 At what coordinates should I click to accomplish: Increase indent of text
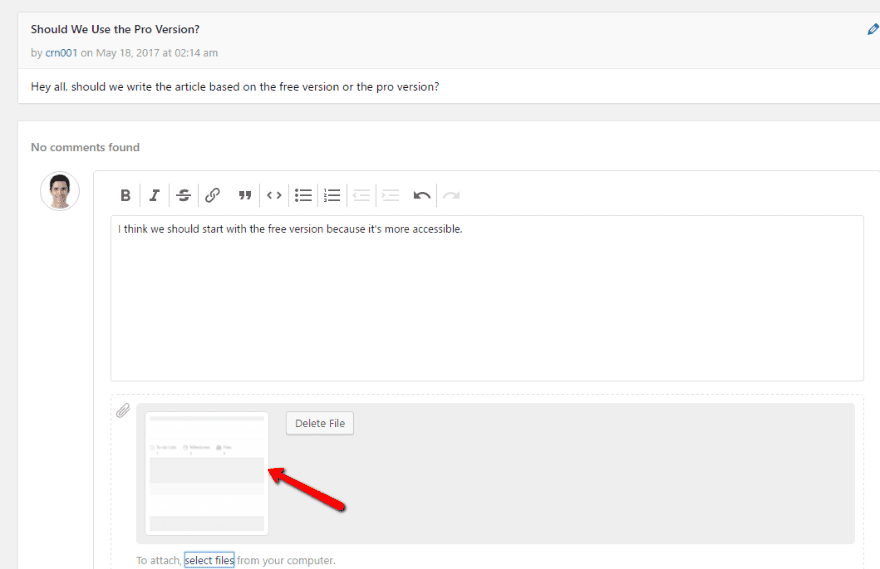click(391, 195)
